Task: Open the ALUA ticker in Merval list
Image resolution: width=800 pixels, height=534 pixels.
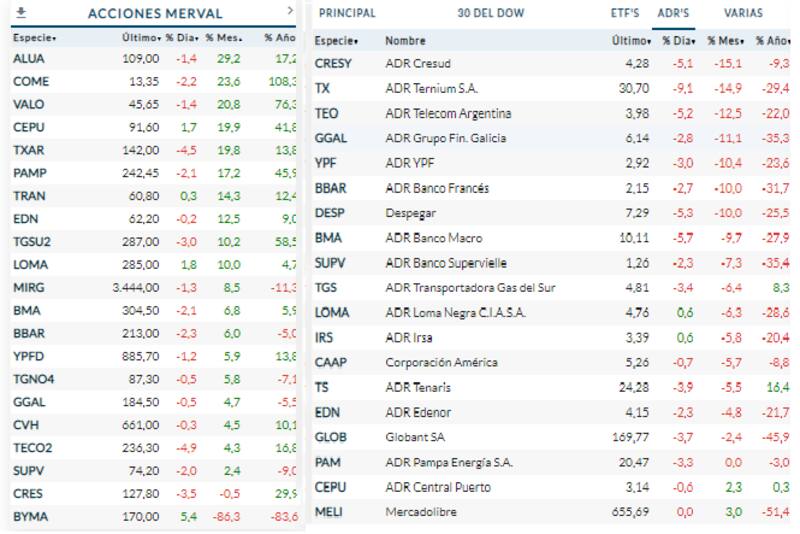Action: [28, 59]
